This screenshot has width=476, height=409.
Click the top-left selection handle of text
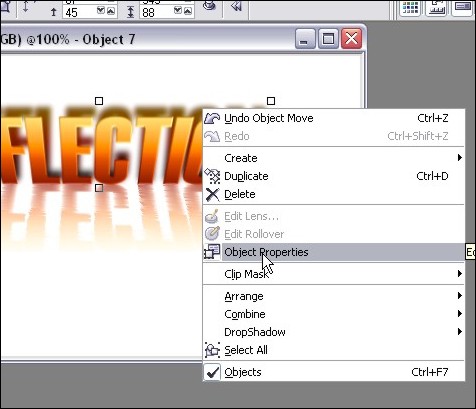[99, 101]
